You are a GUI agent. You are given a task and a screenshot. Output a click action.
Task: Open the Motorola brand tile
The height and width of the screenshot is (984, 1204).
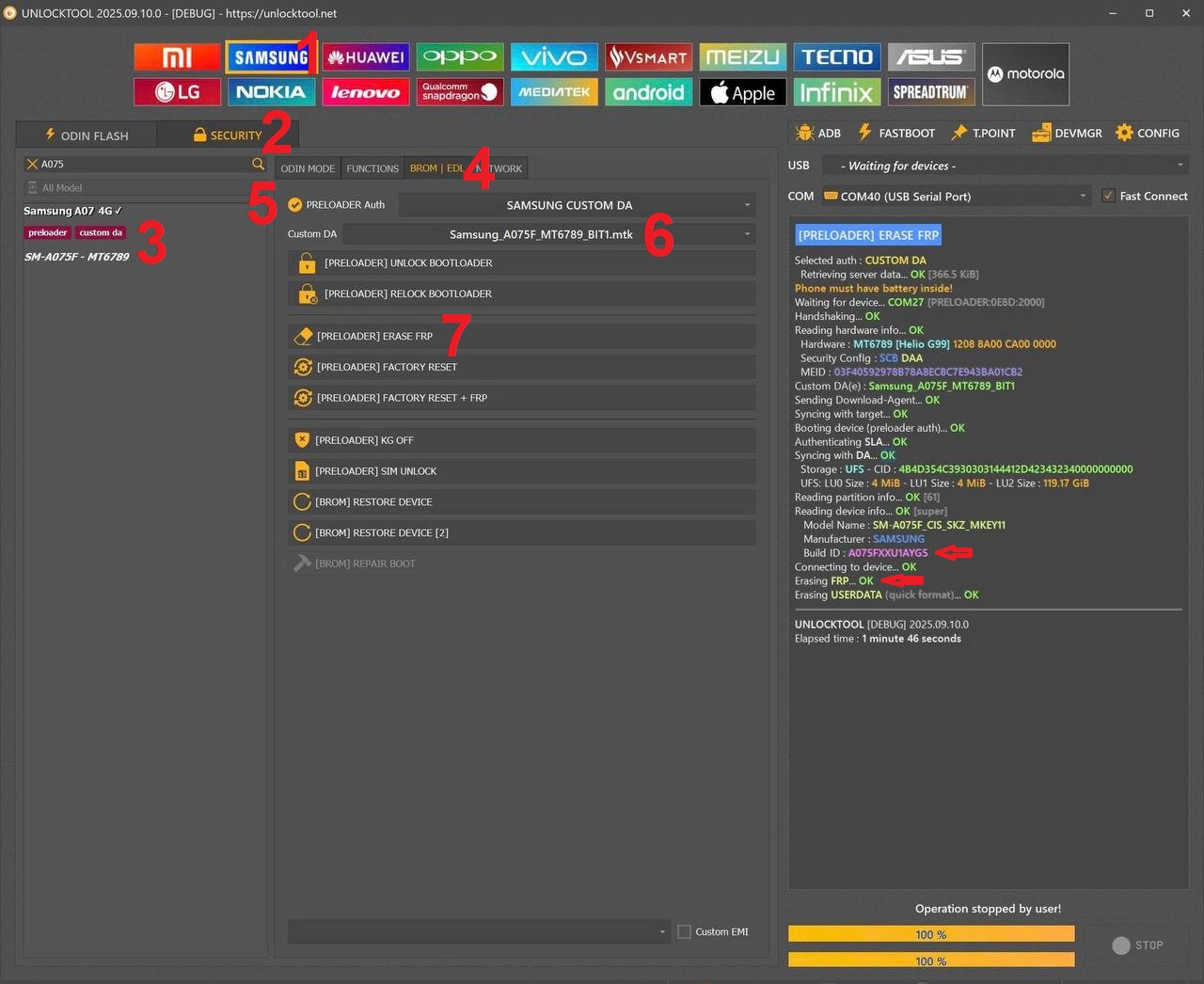1025,74
